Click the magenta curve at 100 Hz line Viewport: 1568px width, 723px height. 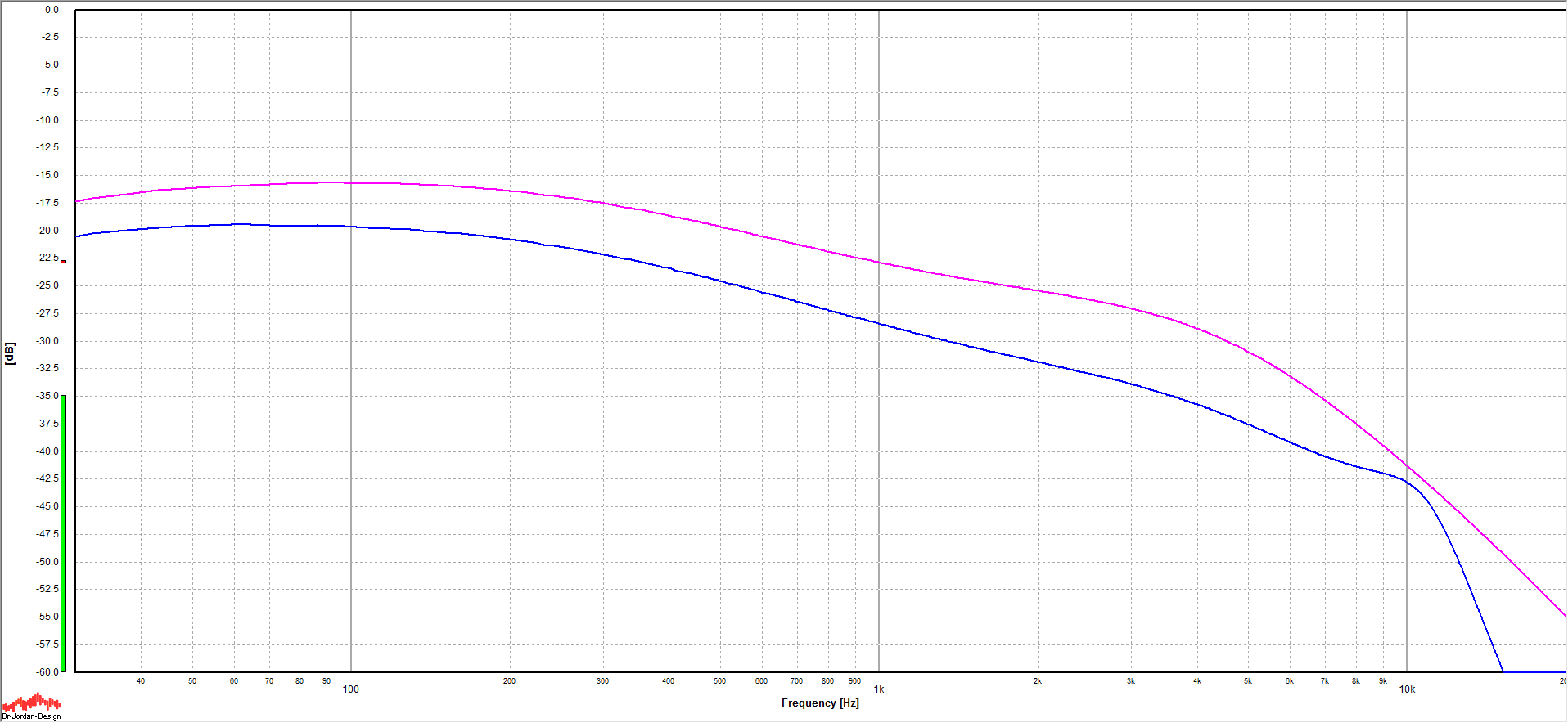pyautogui.click(x=351, y=183)
